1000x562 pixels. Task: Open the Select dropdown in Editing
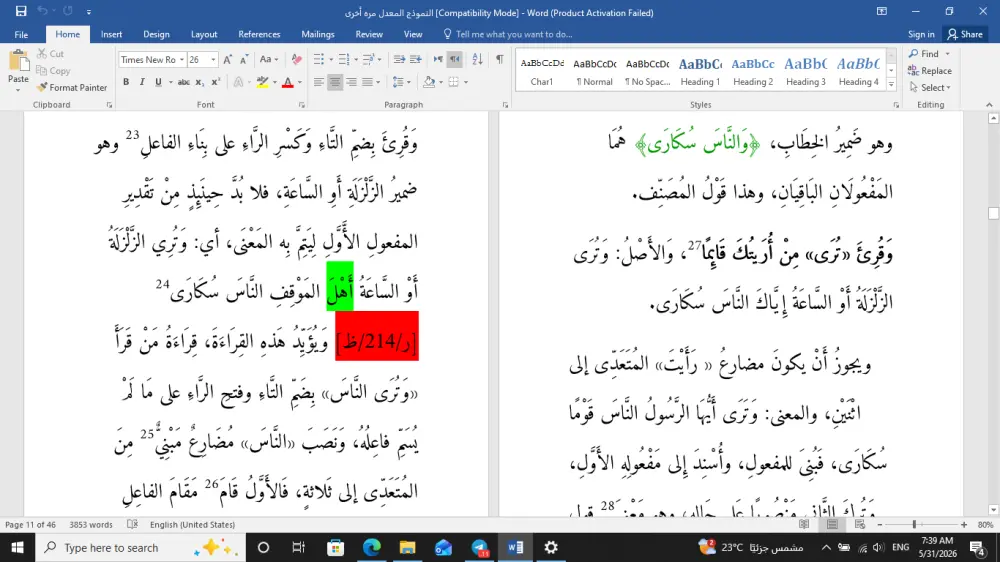[x=930, y=87]
